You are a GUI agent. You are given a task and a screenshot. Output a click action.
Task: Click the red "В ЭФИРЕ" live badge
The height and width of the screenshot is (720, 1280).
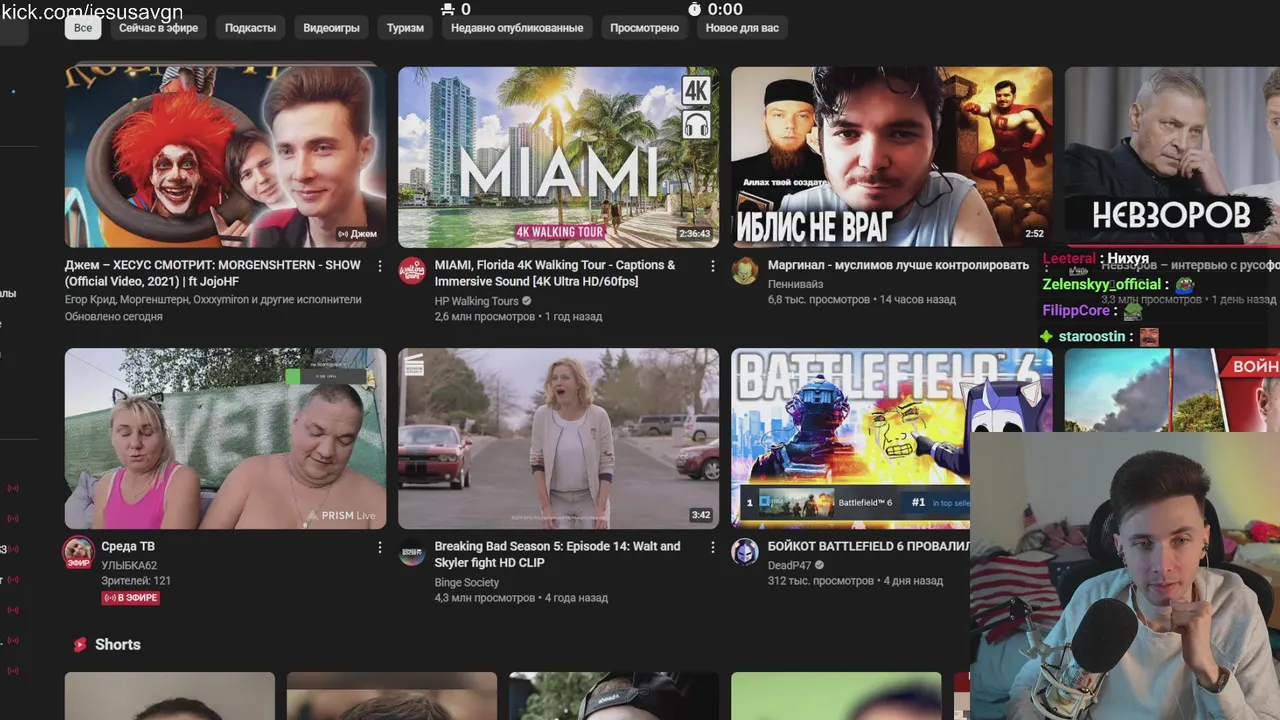[131, 598]
